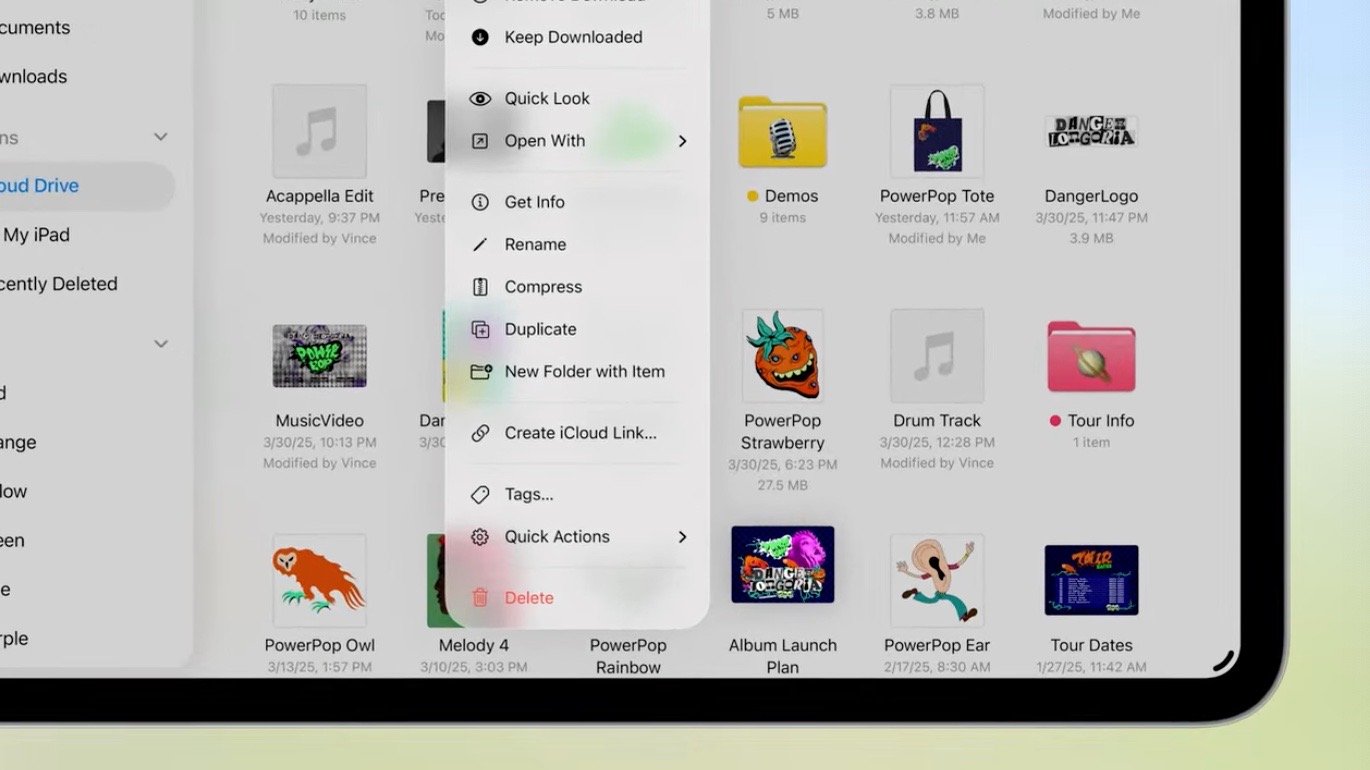Click the Acappella Edit file name
The height and width of the screenshot is (770, 1370).
[x=320, y=196]
